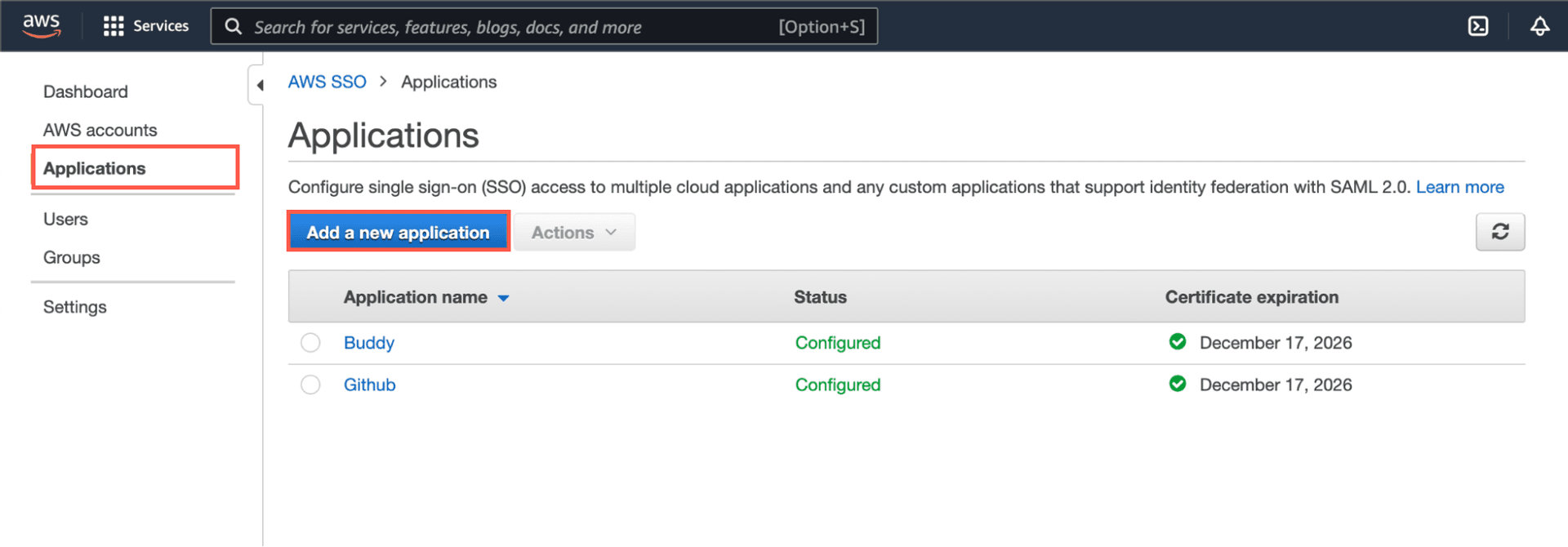
Task: Collapse the left navigation panel
Action: point(259,85)
